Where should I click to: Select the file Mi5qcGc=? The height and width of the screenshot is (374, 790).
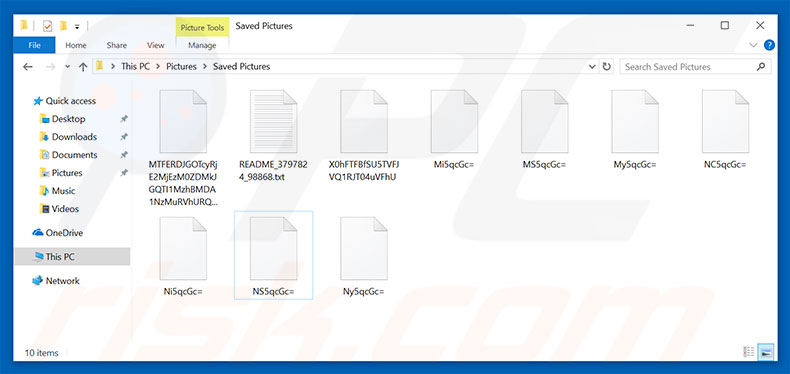click(454, 130)
